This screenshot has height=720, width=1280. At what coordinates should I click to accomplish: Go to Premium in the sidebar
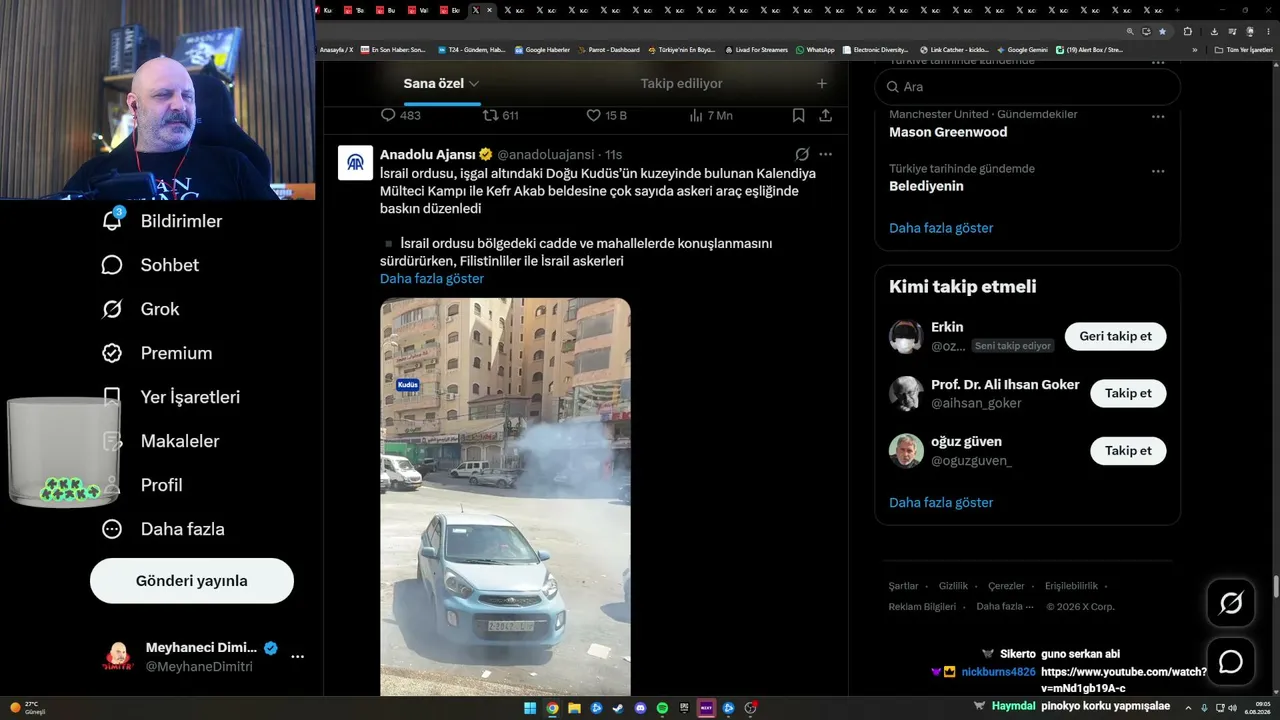157,353
